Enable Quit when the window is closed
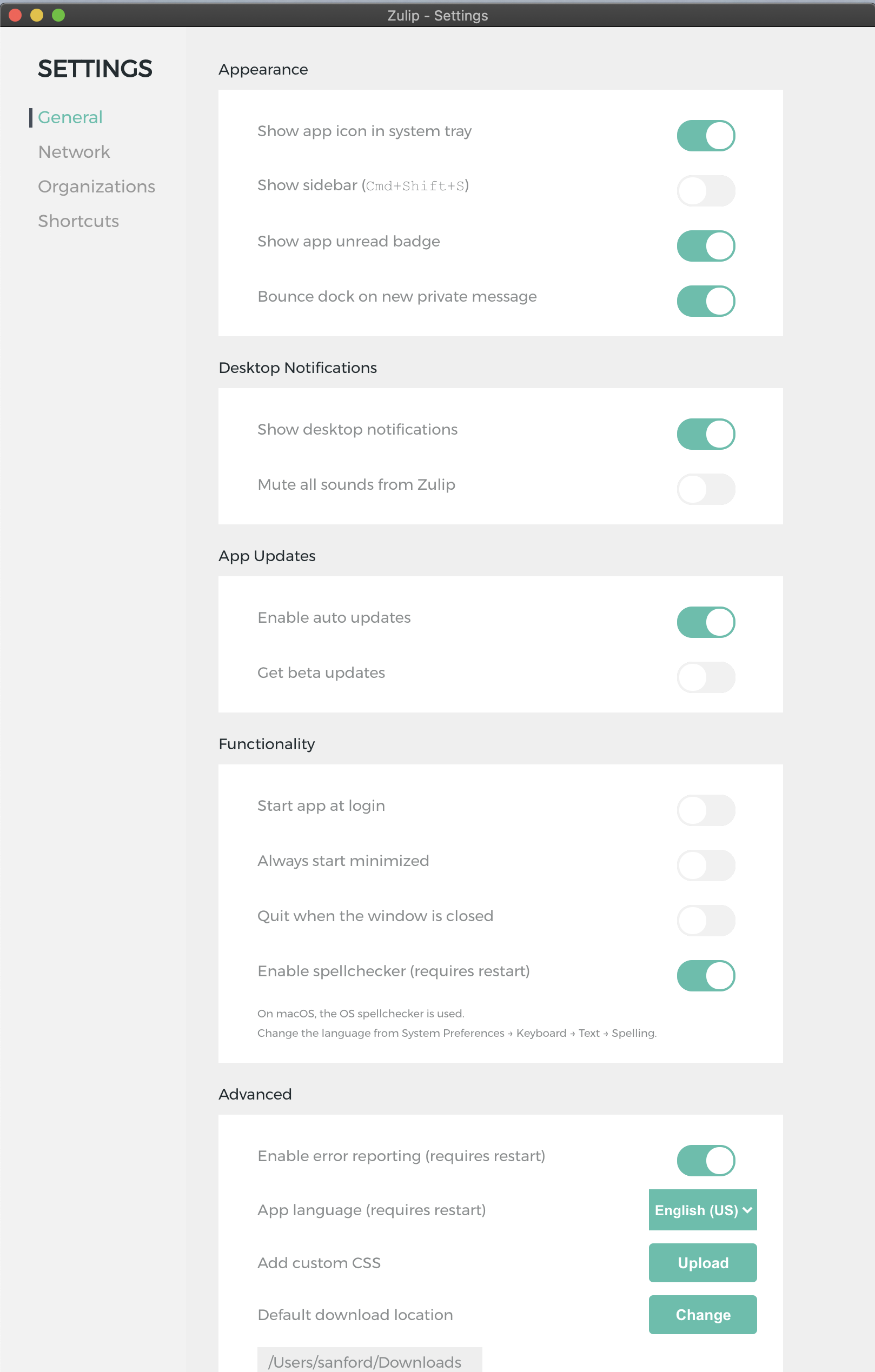This screenshot has width=875, height=1372. [x=706, y=921]
